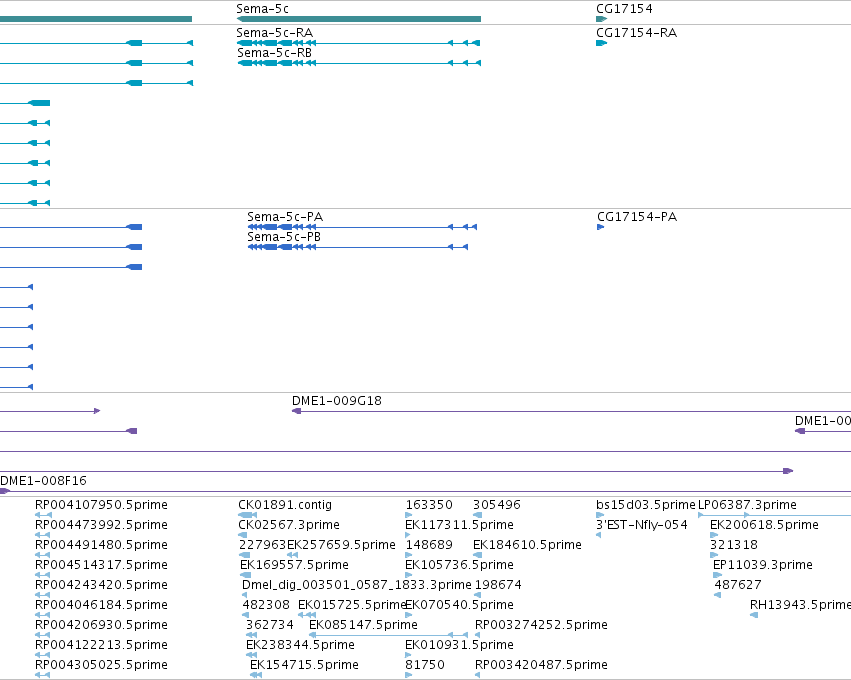Click RP004514317.5prime EST label

pyautogui.click(x=101, y=565)
